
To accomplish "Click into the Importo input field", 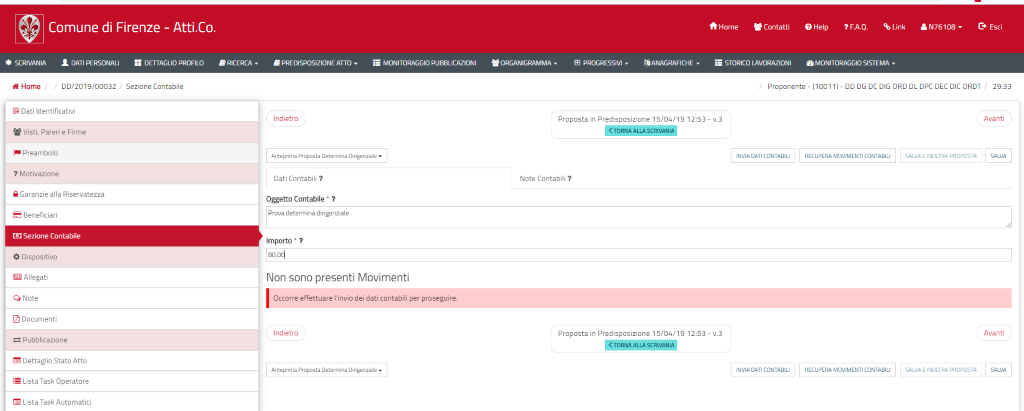I will [639, 256].
